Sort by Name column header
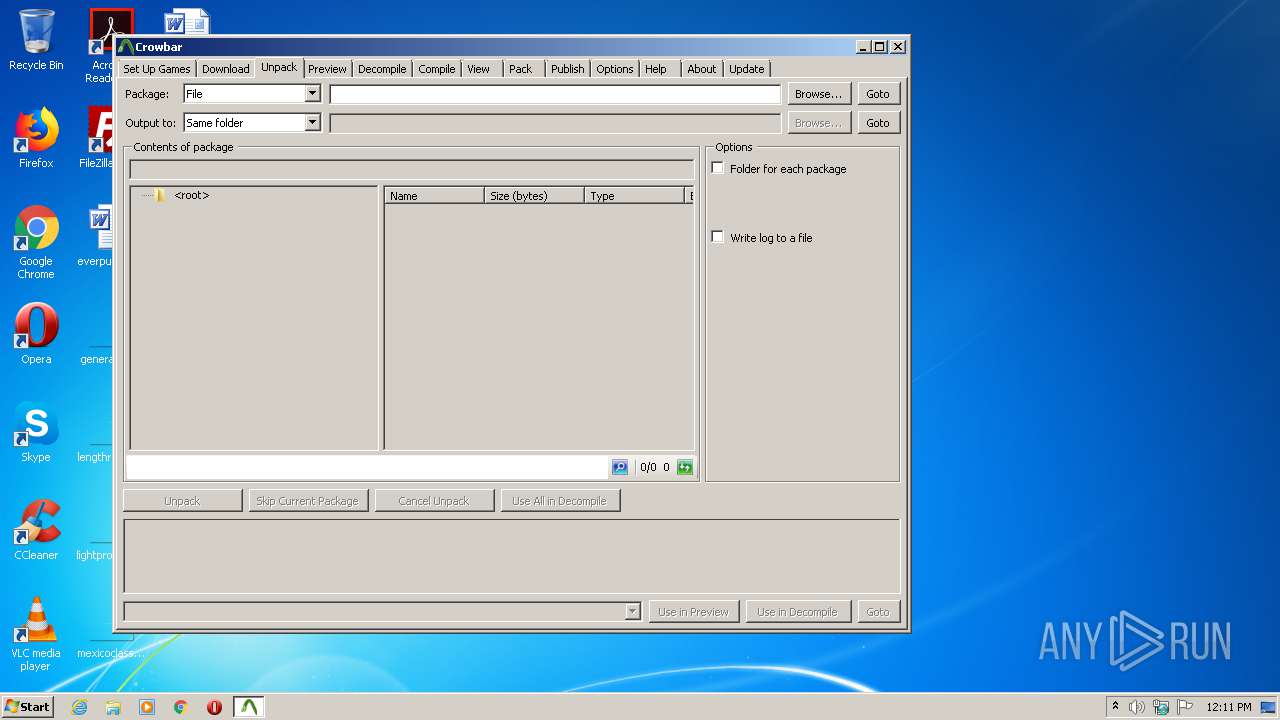1280x720 pixels. click(434, 195)
